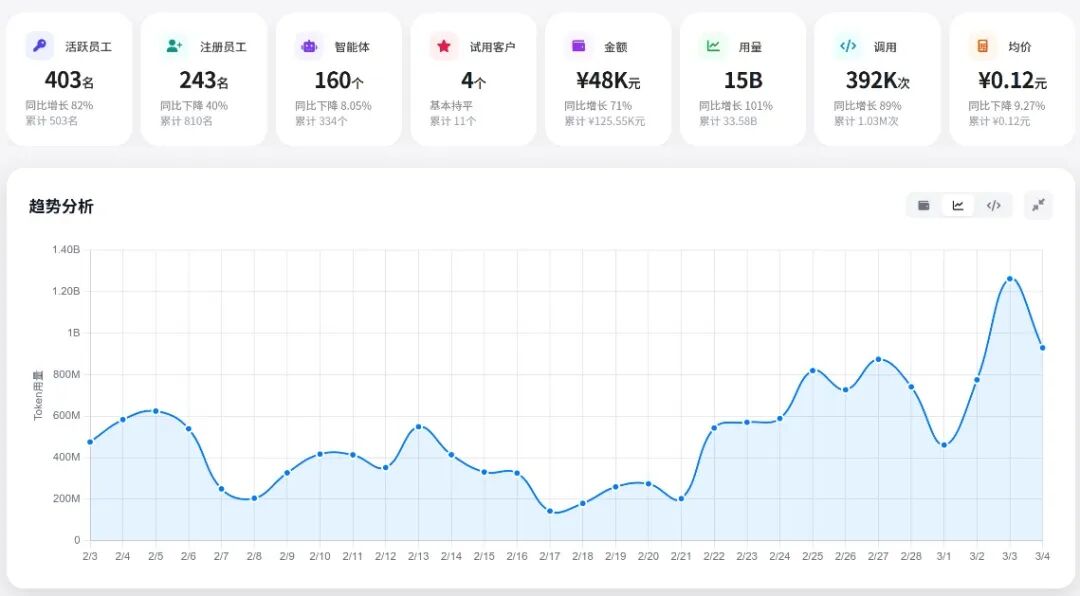Collapse the 趋势分析 panel with shrink icon

click(1037, 205)
